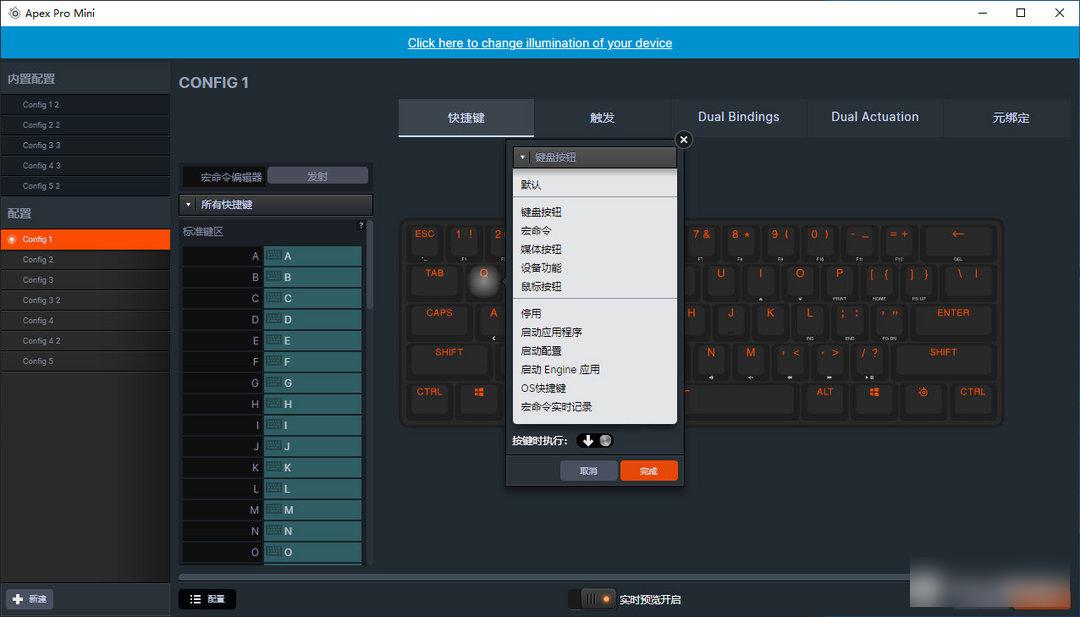Choose 停用 from the binding menu

[595, 313]
